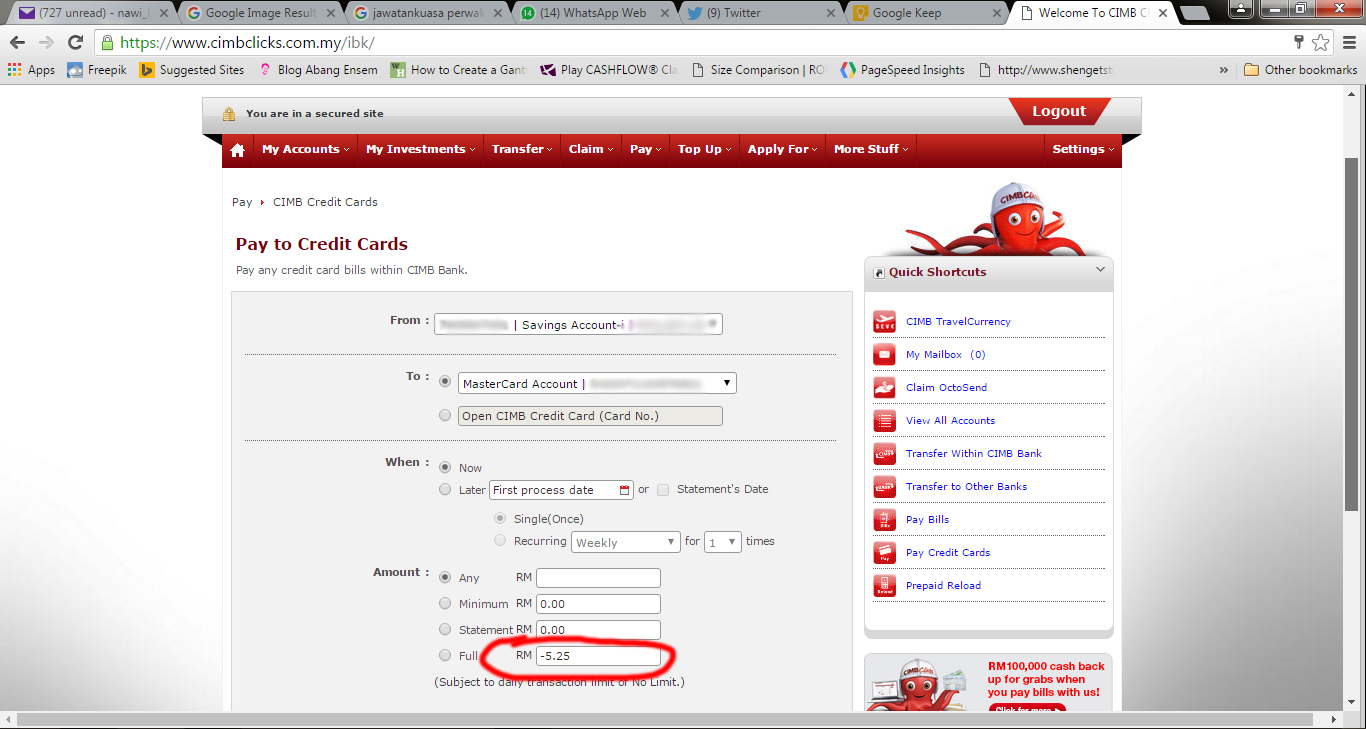
Task: Open the PageSpeed Insights bookmark
Action: coord(903,70)
